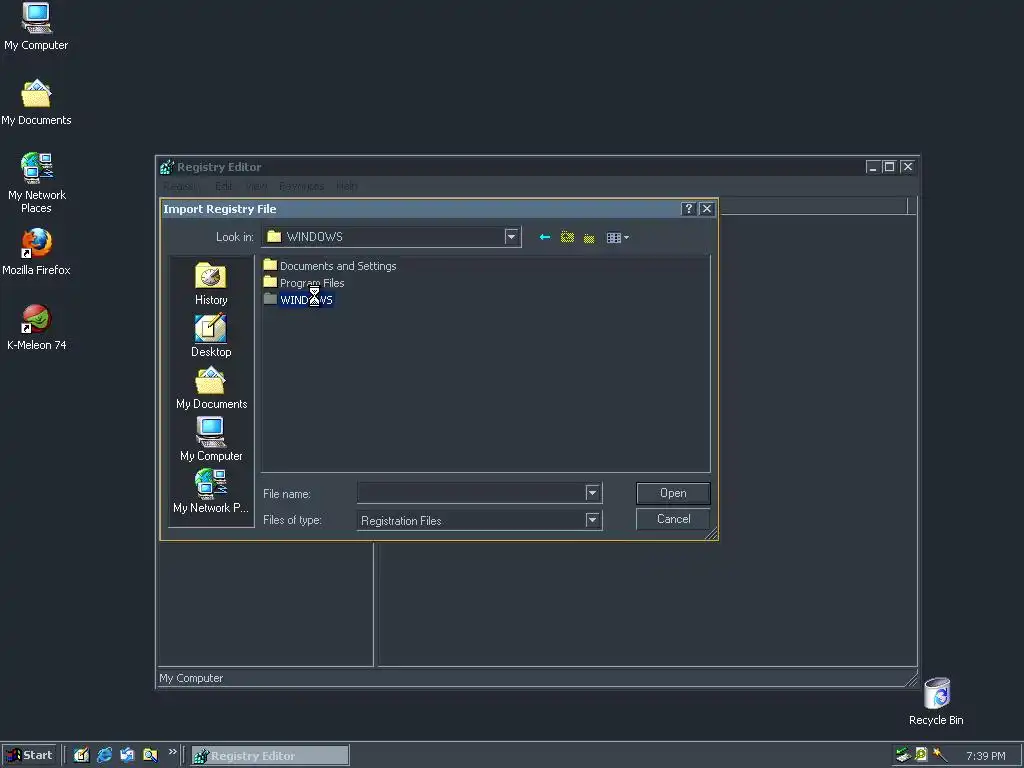Click the File name input field
Image resolution: width=1024 pixels, height=768 pixels.
click(x=471, y=493)
